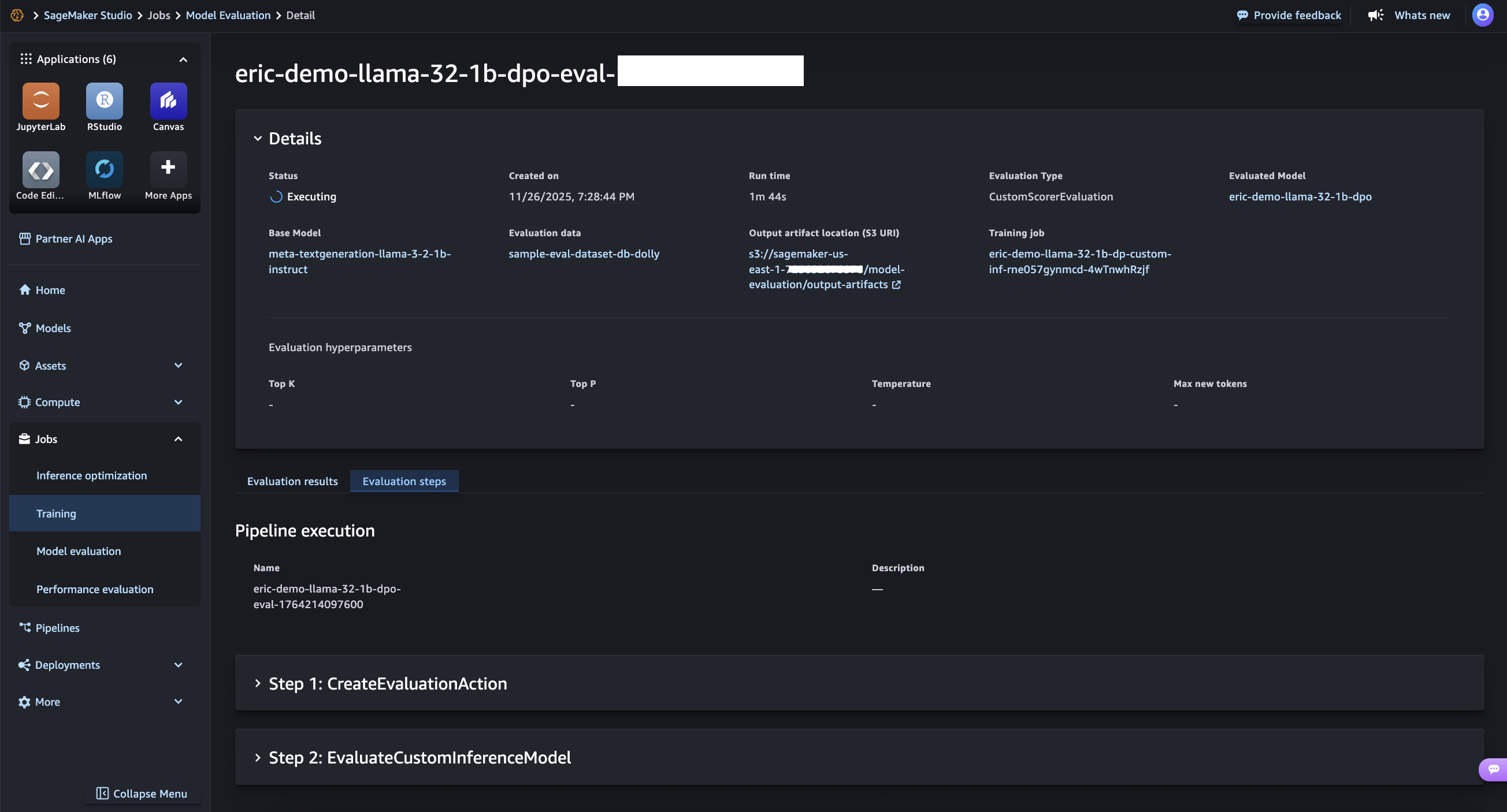Screen dimensions: 1507x812
Task: Click the pipeline name eval-1764214097600
Action: [x=326, y=596]
